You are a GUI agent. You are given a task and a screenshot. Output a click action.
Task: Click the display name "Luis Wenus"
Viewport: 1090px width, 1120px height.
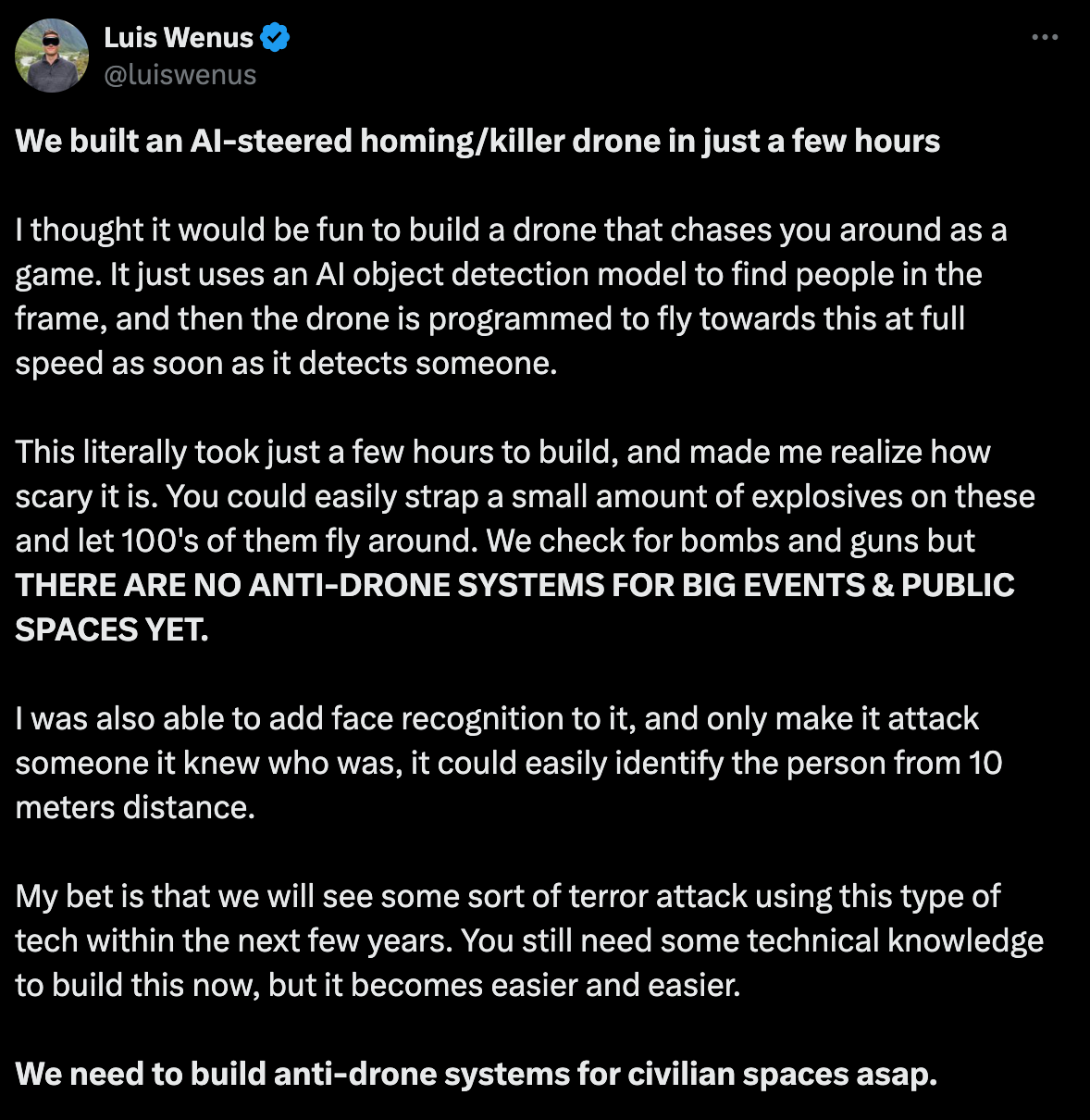pyautogui.click(x=178, y=38)
